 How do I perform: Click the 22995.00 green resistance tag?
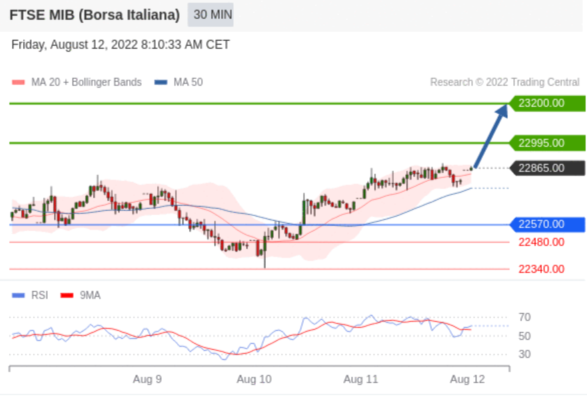pos(547,143)
